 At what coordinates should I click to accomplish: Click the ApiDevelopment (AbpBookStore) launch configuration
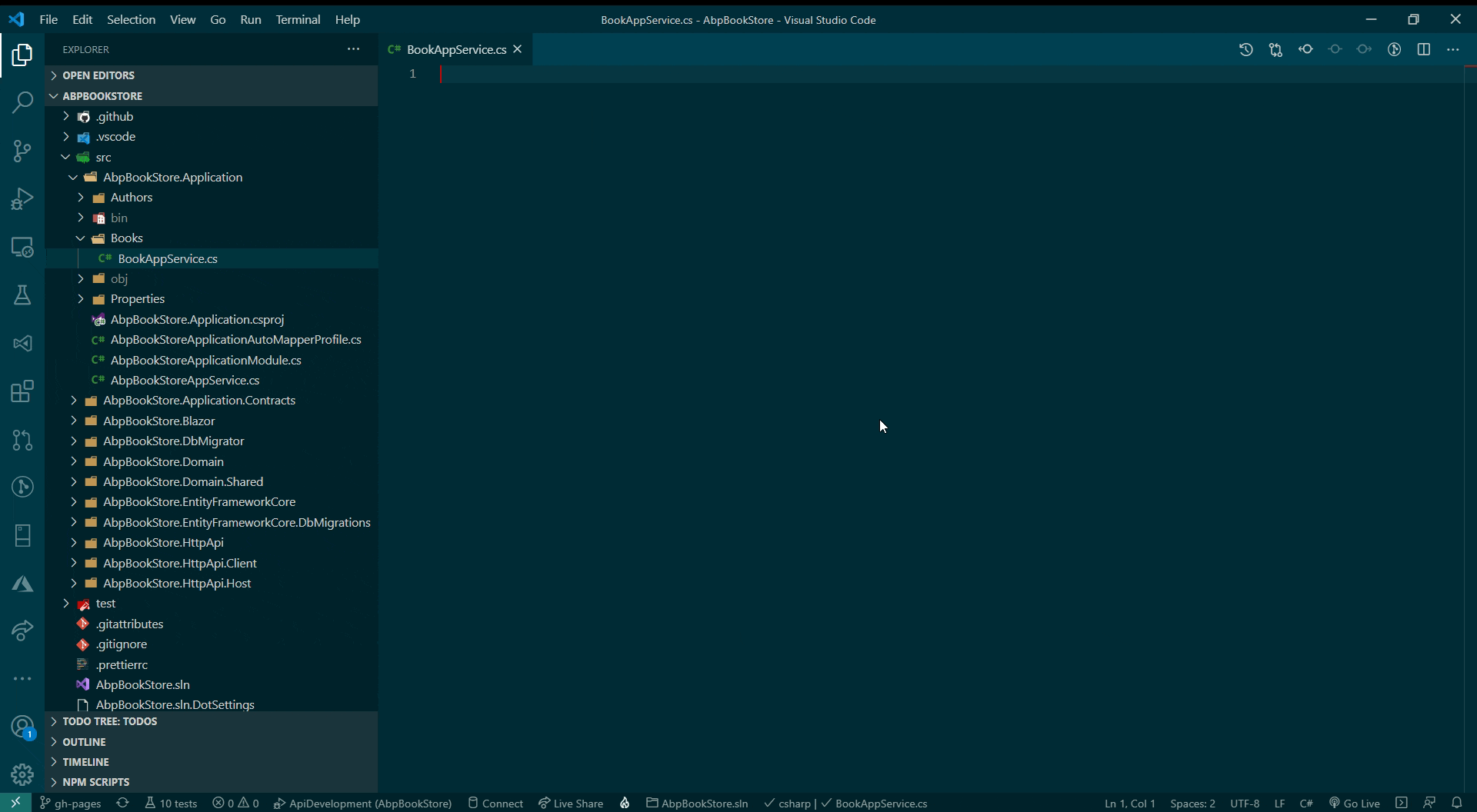(362, 803)
